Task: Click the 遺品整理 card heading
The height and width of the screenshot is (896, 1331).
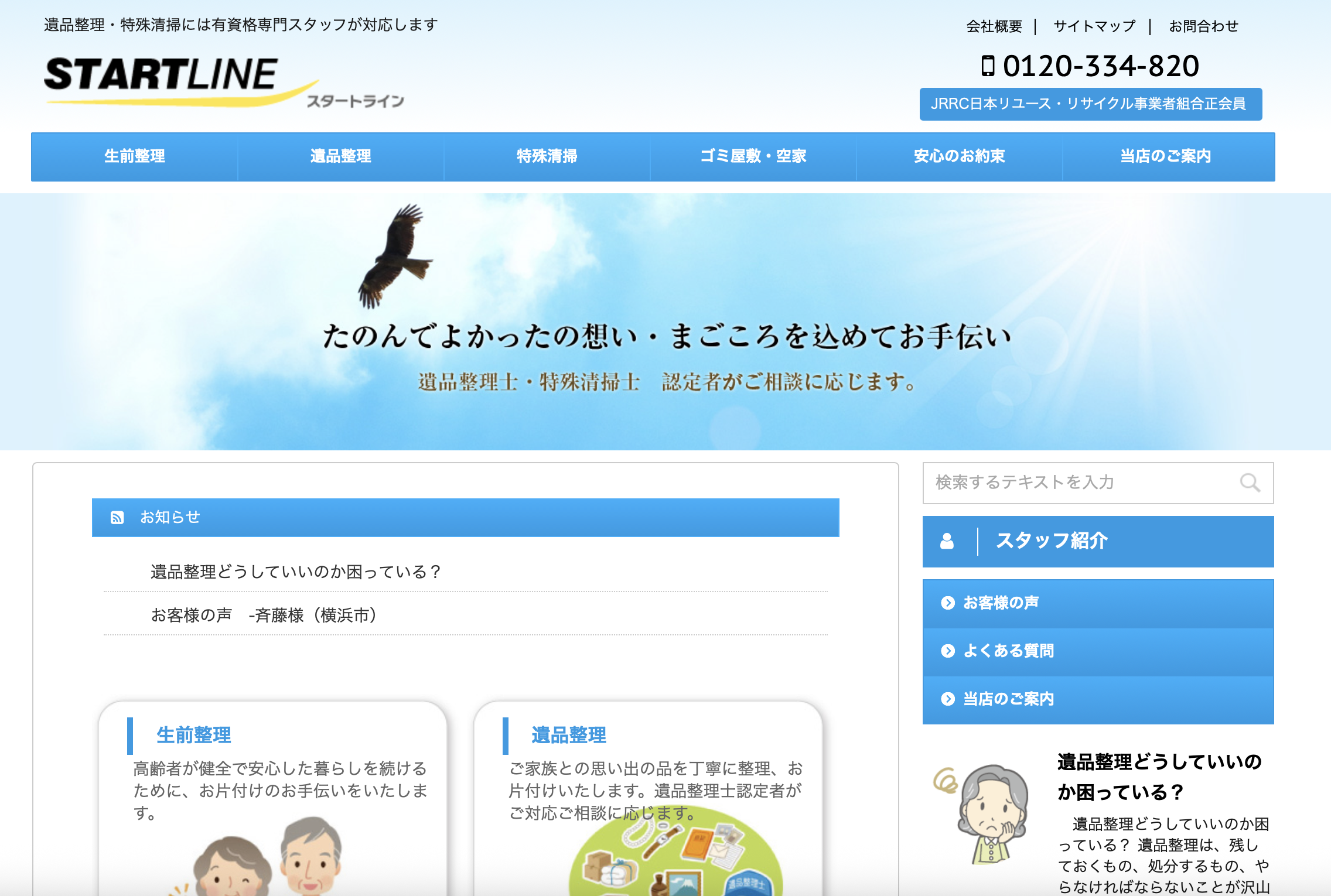Action: point(569,735)
